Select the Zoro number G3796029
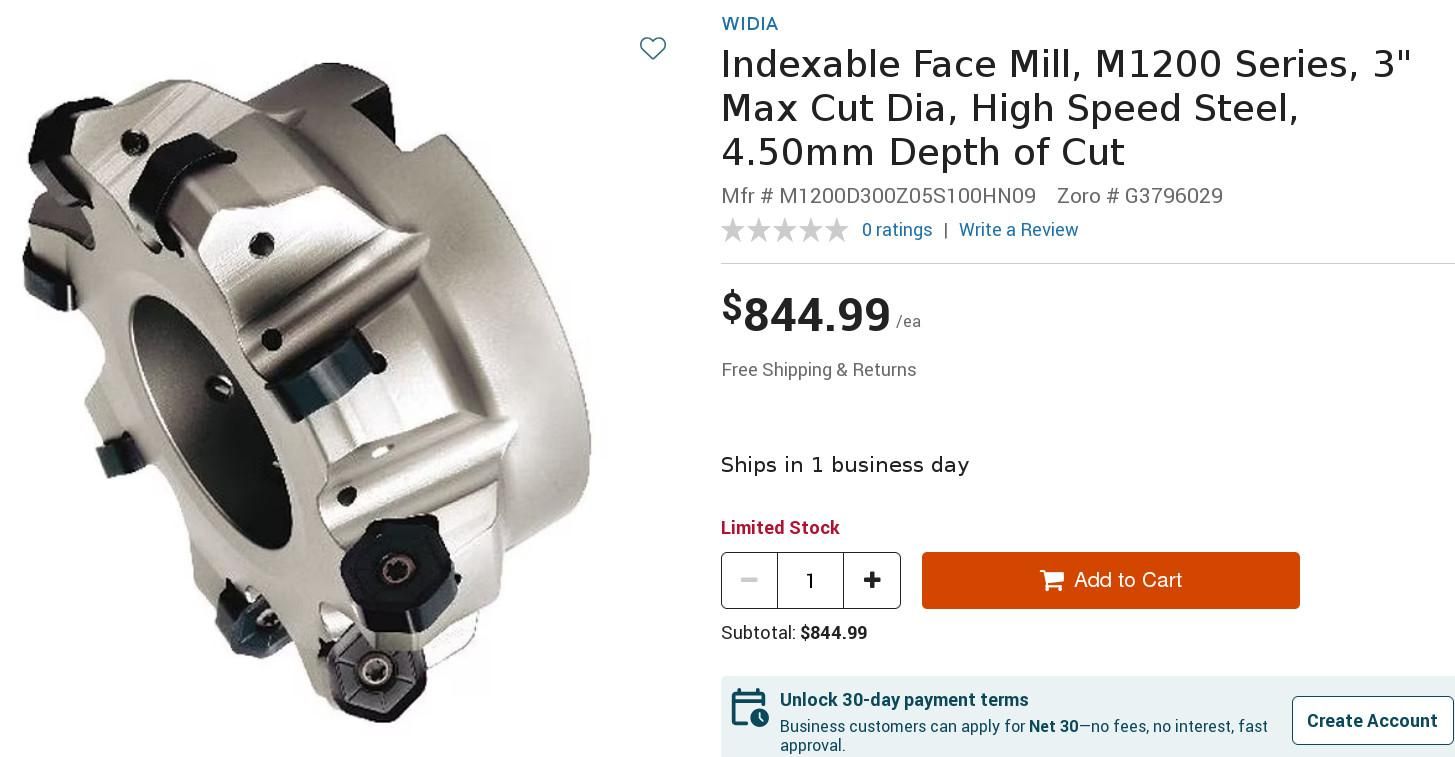This screenshot has width=1455, height=757. coord(1138,196)
